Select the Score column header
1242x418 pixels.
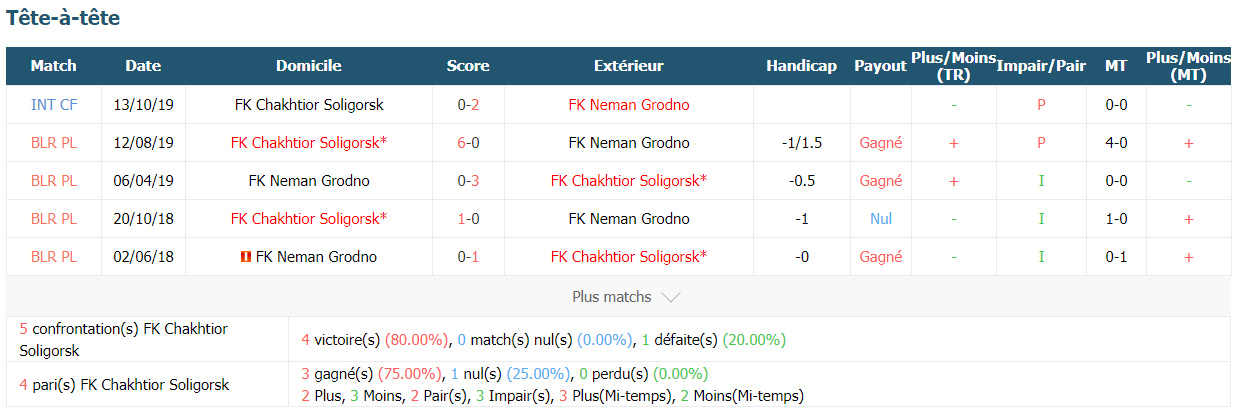pyautogui.click(x=468, y=66)
